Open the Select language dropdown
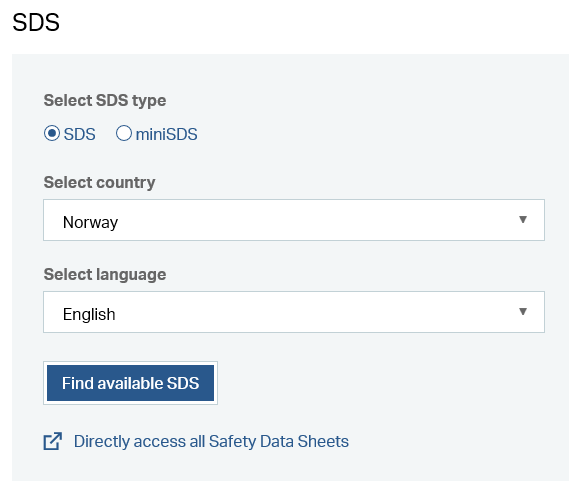569x481 pixels. 294,312
